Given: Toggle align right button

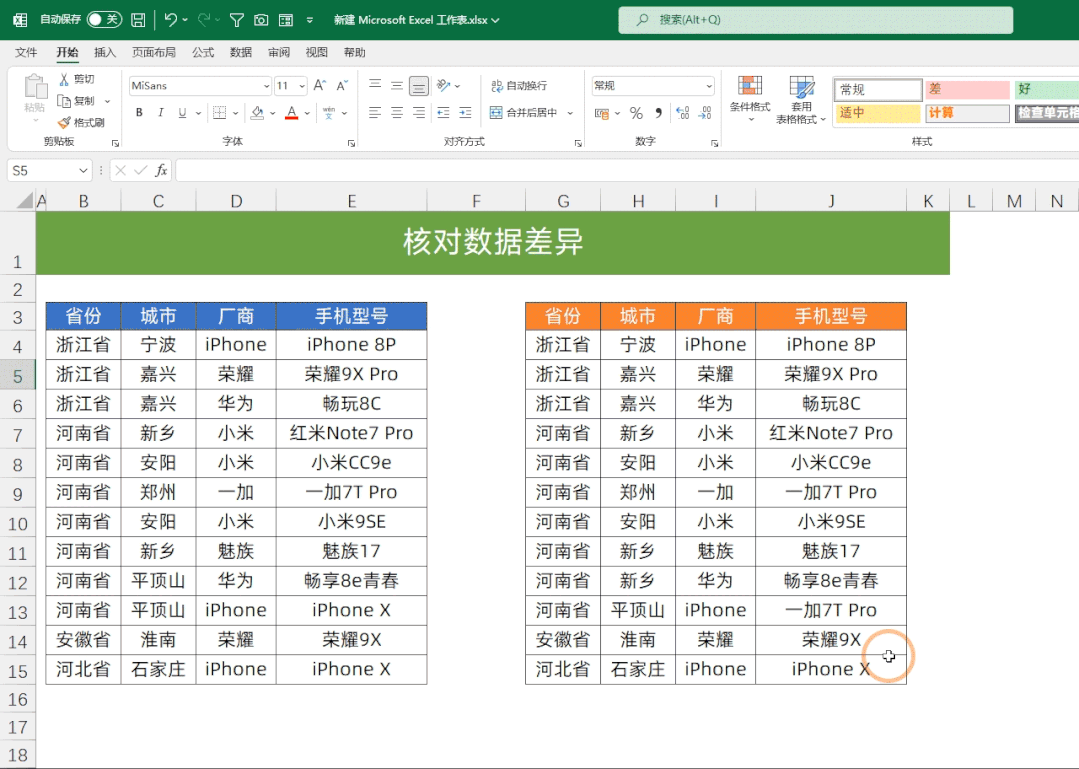Looking at the screenshot, I should coord(418,113).
